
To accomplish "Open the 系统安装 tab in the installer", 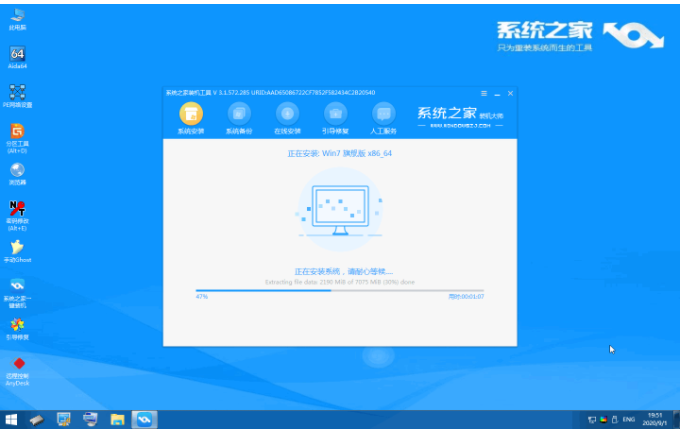I will (x=190, y=116).
